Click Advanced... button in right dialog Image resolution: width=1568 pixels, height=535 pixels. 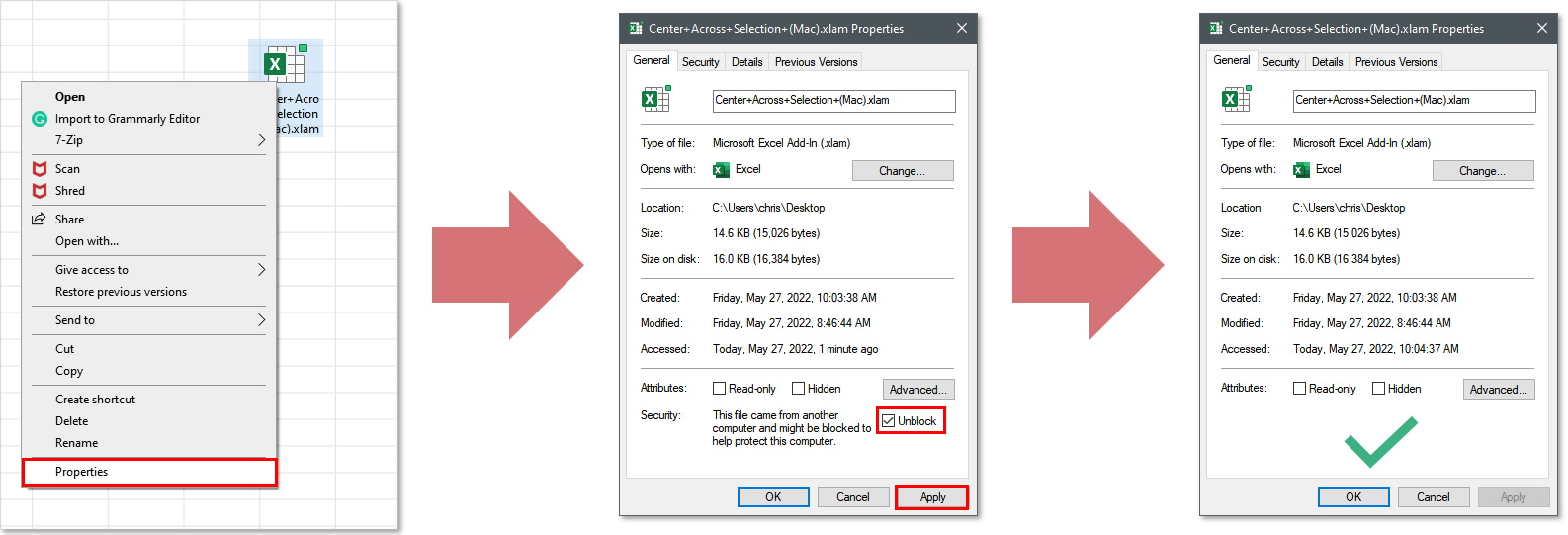(x=1499, y=390)
